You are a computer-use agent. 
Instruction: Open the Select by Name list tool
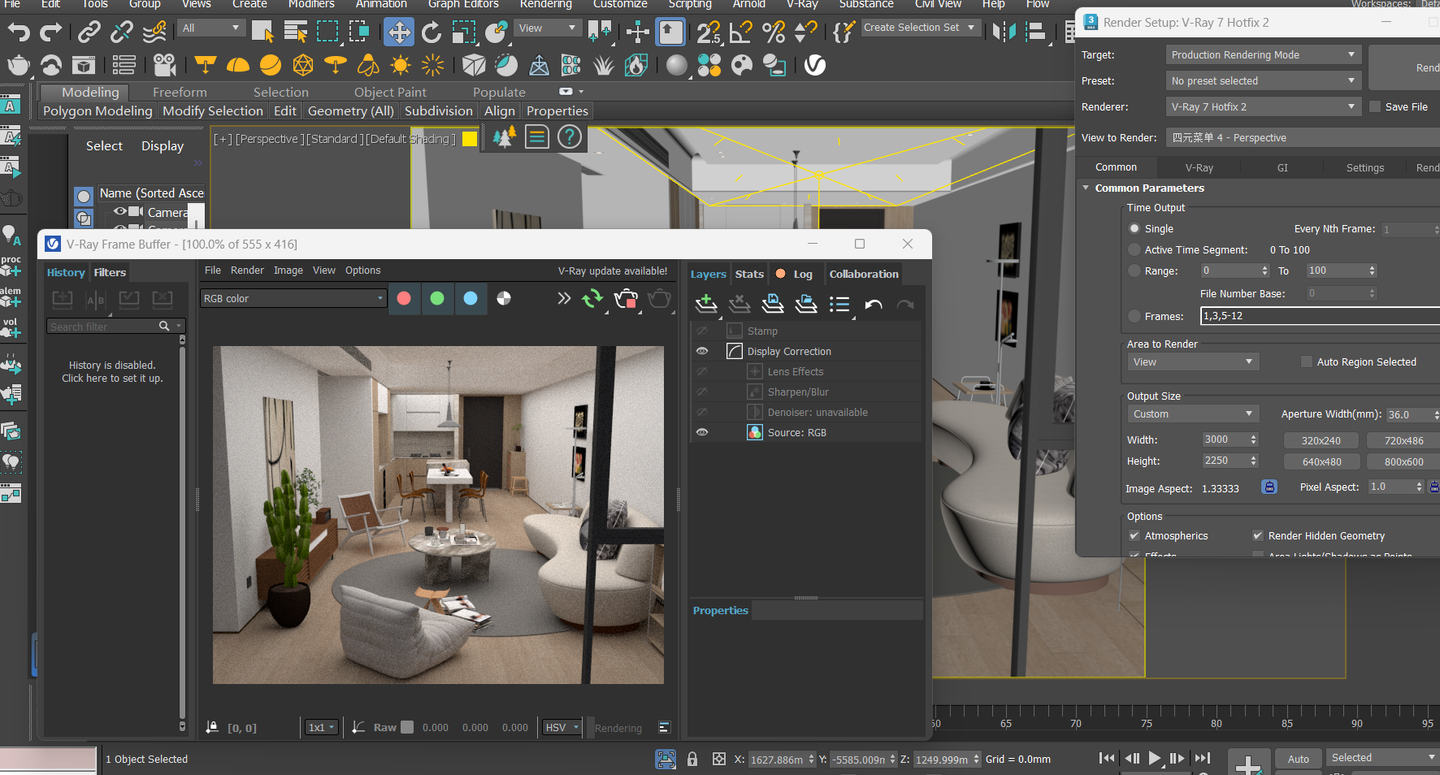coord(295,32)
